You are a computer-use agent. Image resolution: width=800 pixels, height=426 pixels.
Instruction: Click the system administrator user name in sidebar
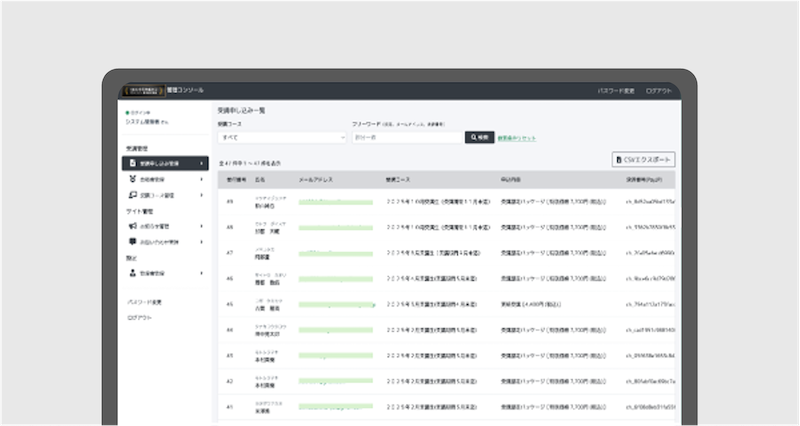coord(146,122)
